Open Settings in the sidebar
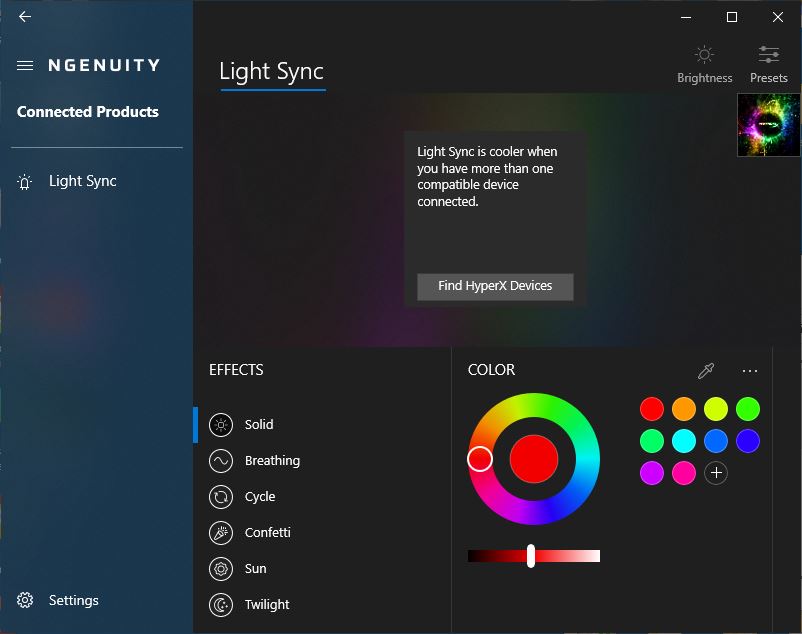The width and height of the screenshot is (802, 634). (x=74, y=600)
